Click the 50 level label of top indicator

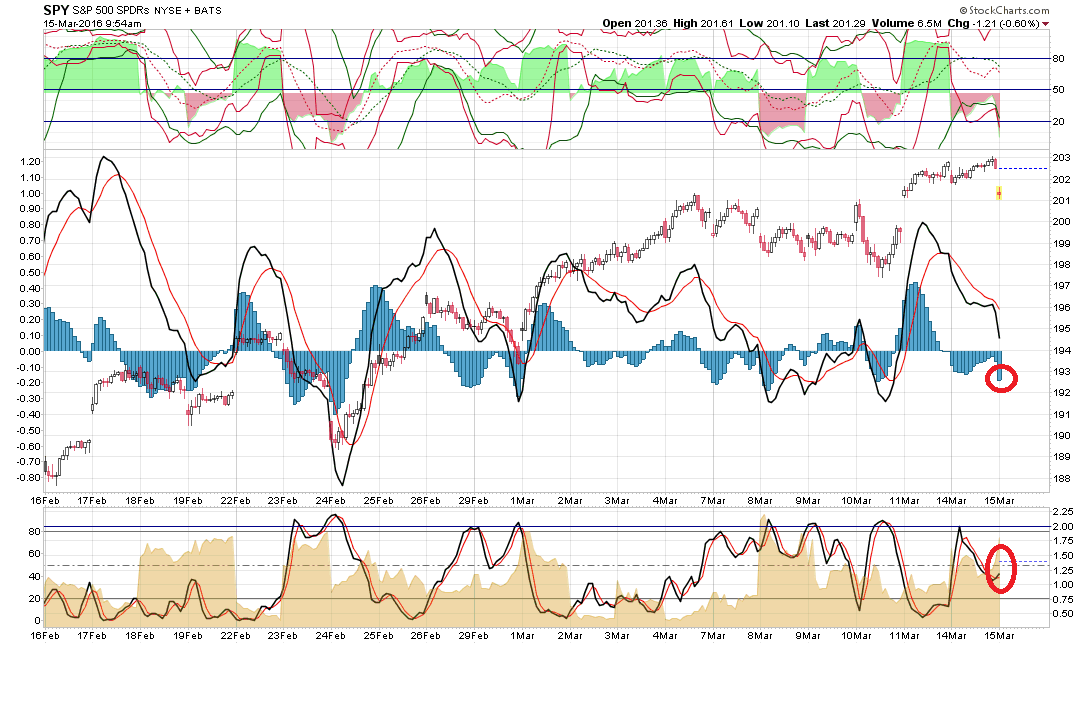tap(1058, 90)
